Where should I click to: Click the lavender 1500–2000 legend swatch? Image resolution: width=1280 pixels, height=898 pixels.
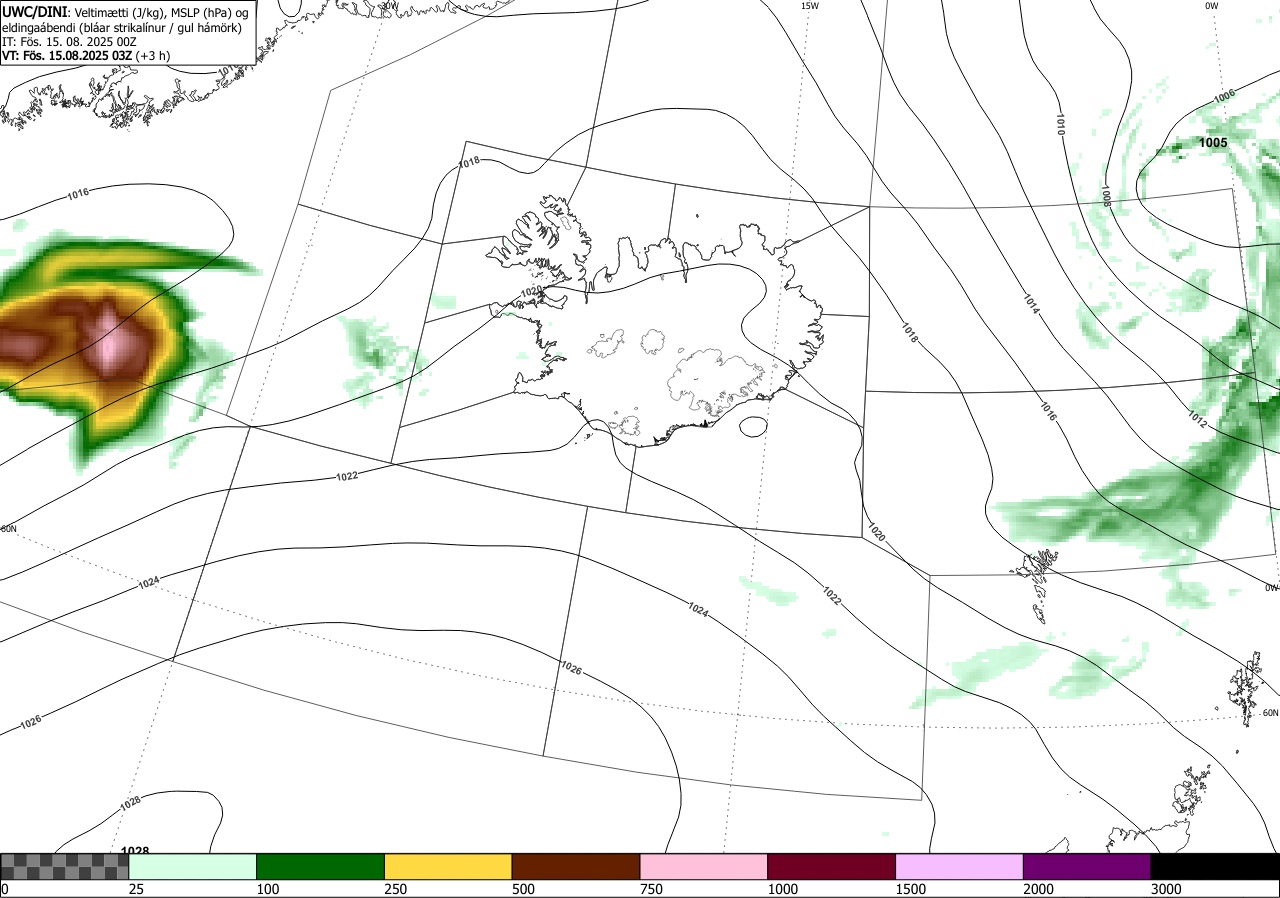[x=960, y=866]
